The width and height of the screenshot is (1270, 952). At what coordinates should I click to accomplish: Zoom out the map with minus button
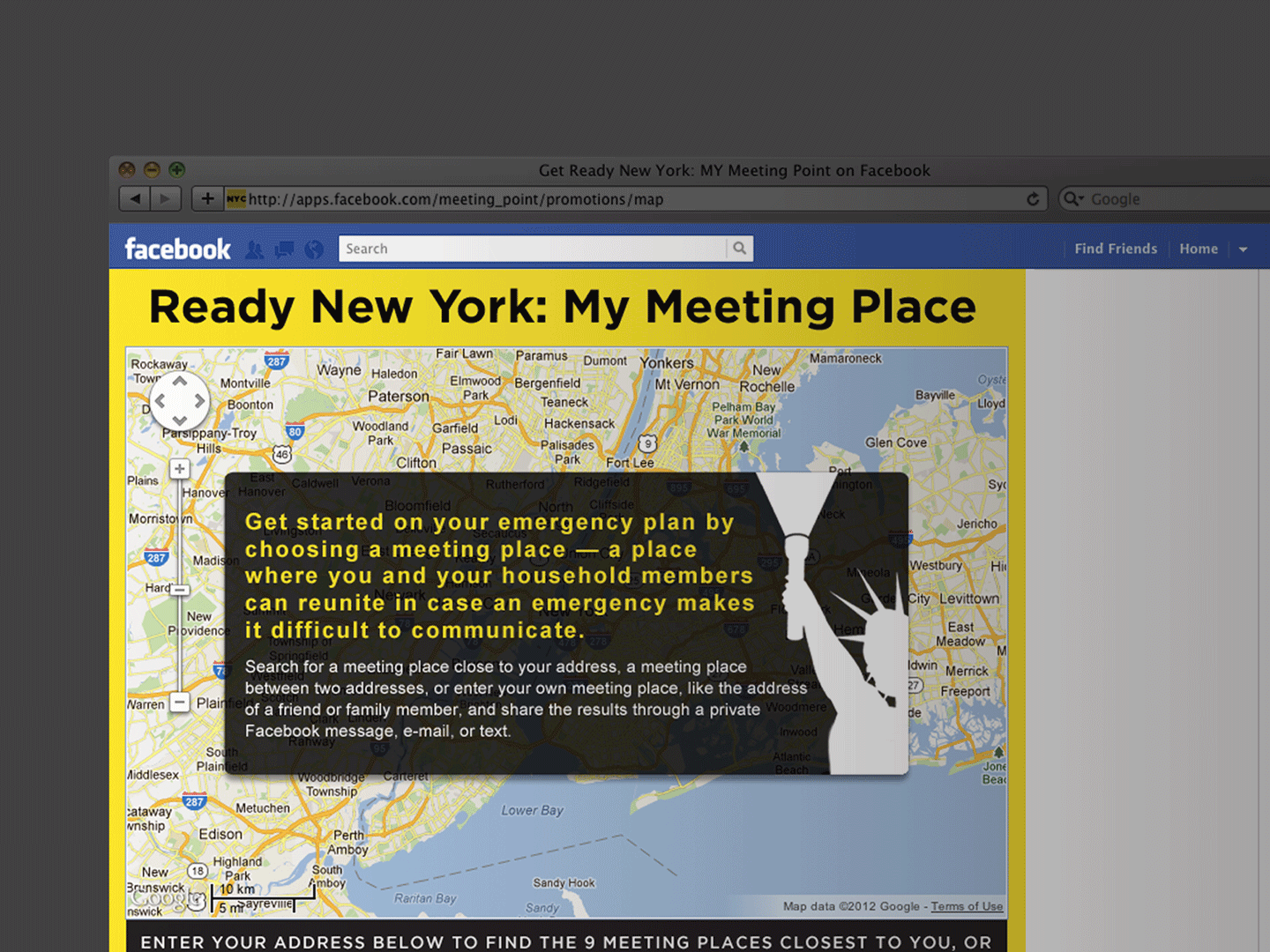[180, 703]
